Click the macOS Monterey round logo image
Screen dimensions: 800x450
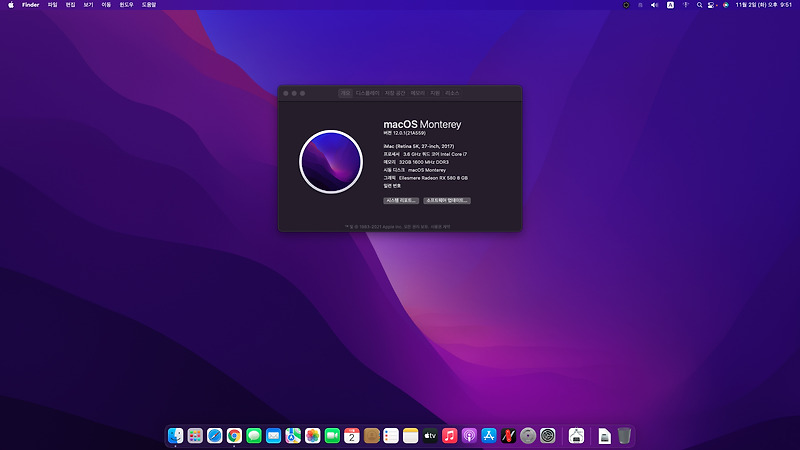(x=331, y=162)
